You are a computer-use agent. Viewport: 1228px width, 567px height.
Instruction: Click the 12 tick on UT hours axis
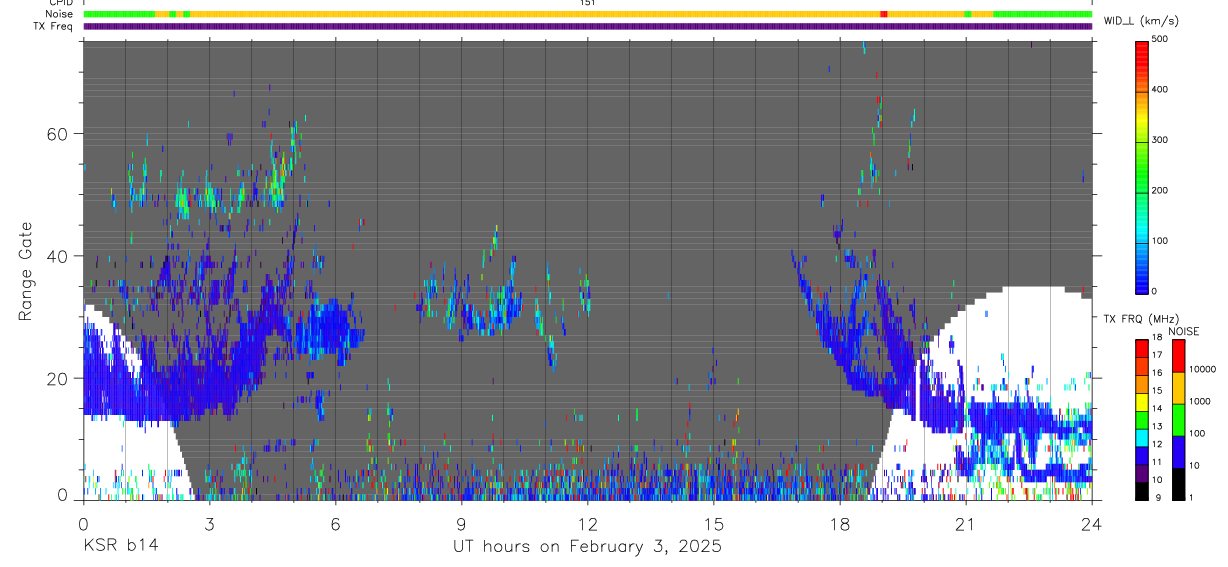coord(587,523)
